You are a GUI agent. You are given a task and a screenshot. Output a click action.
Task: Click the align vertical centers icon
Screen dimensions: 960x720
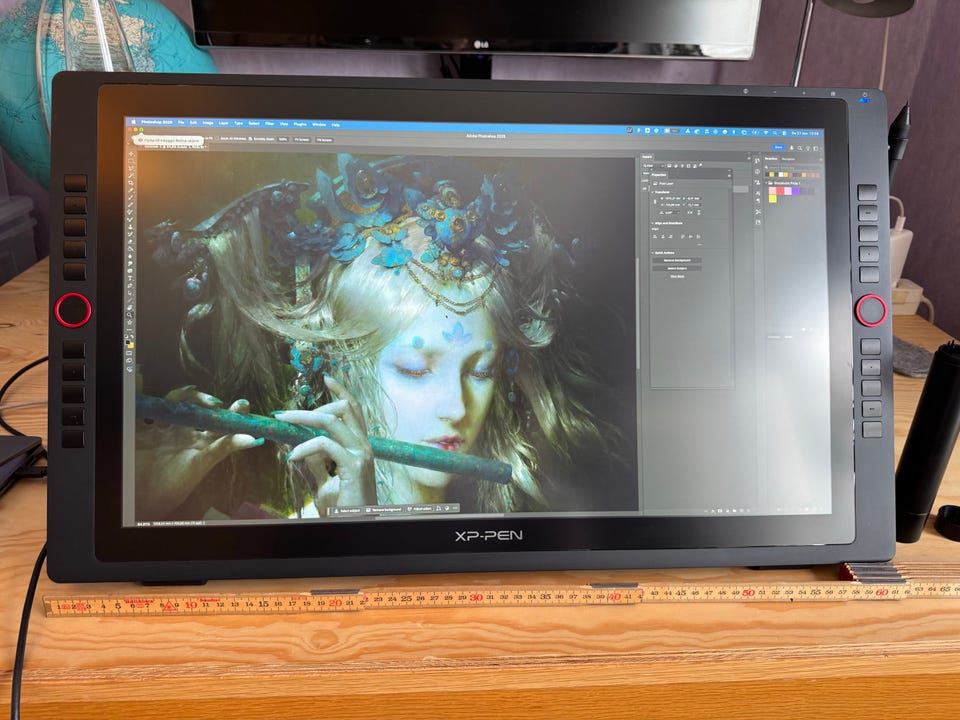(691, 236)
